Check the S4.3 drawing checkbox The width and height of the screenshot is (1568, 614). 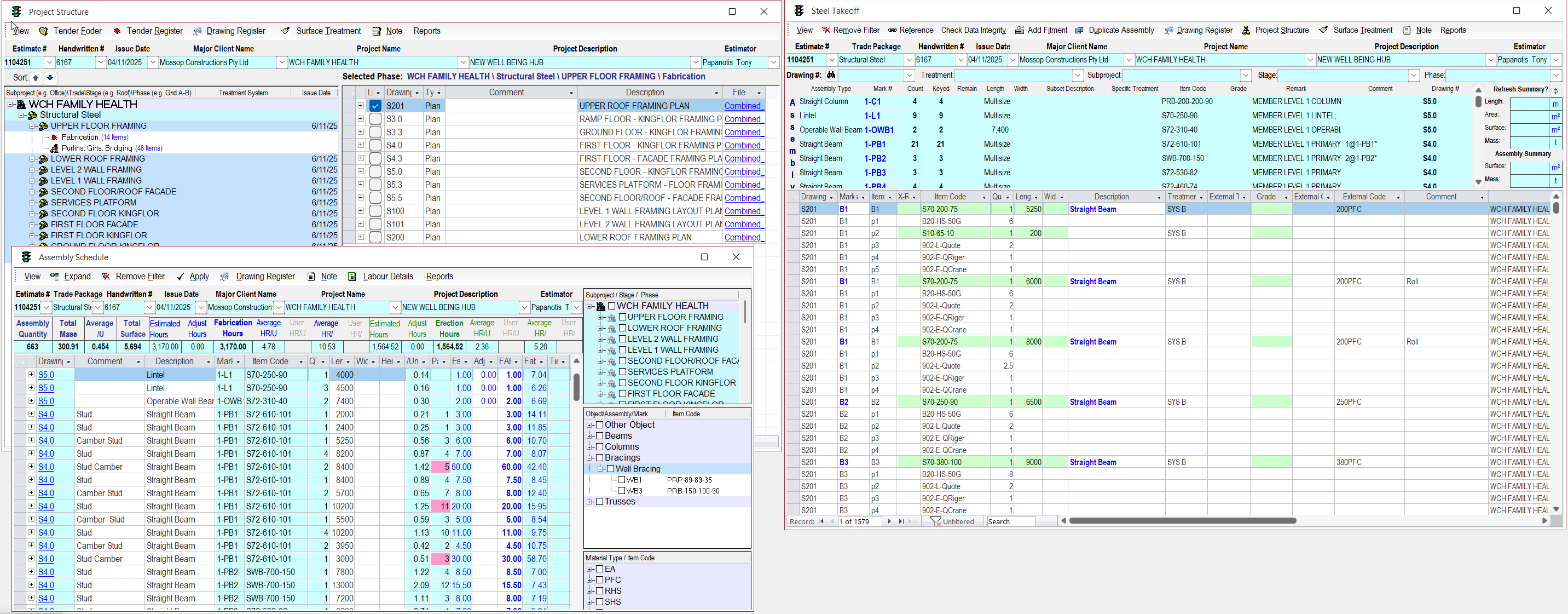click(x=375, y=158)
